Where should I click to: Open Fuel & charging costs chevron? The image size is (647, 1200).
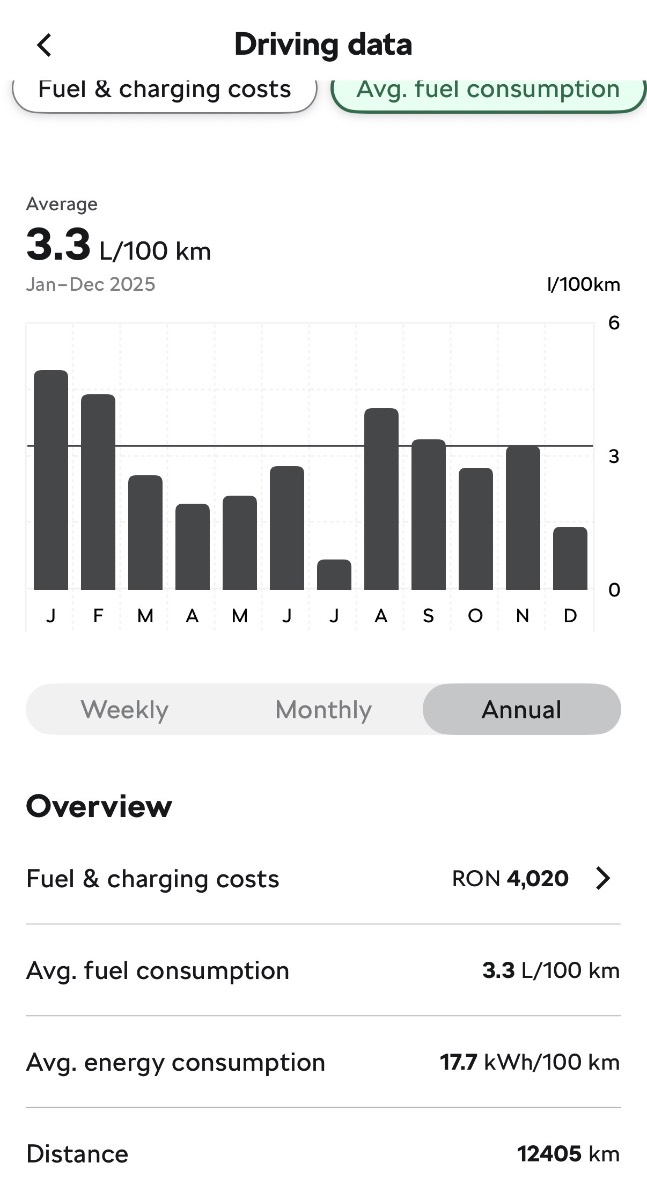coord(603,879)
